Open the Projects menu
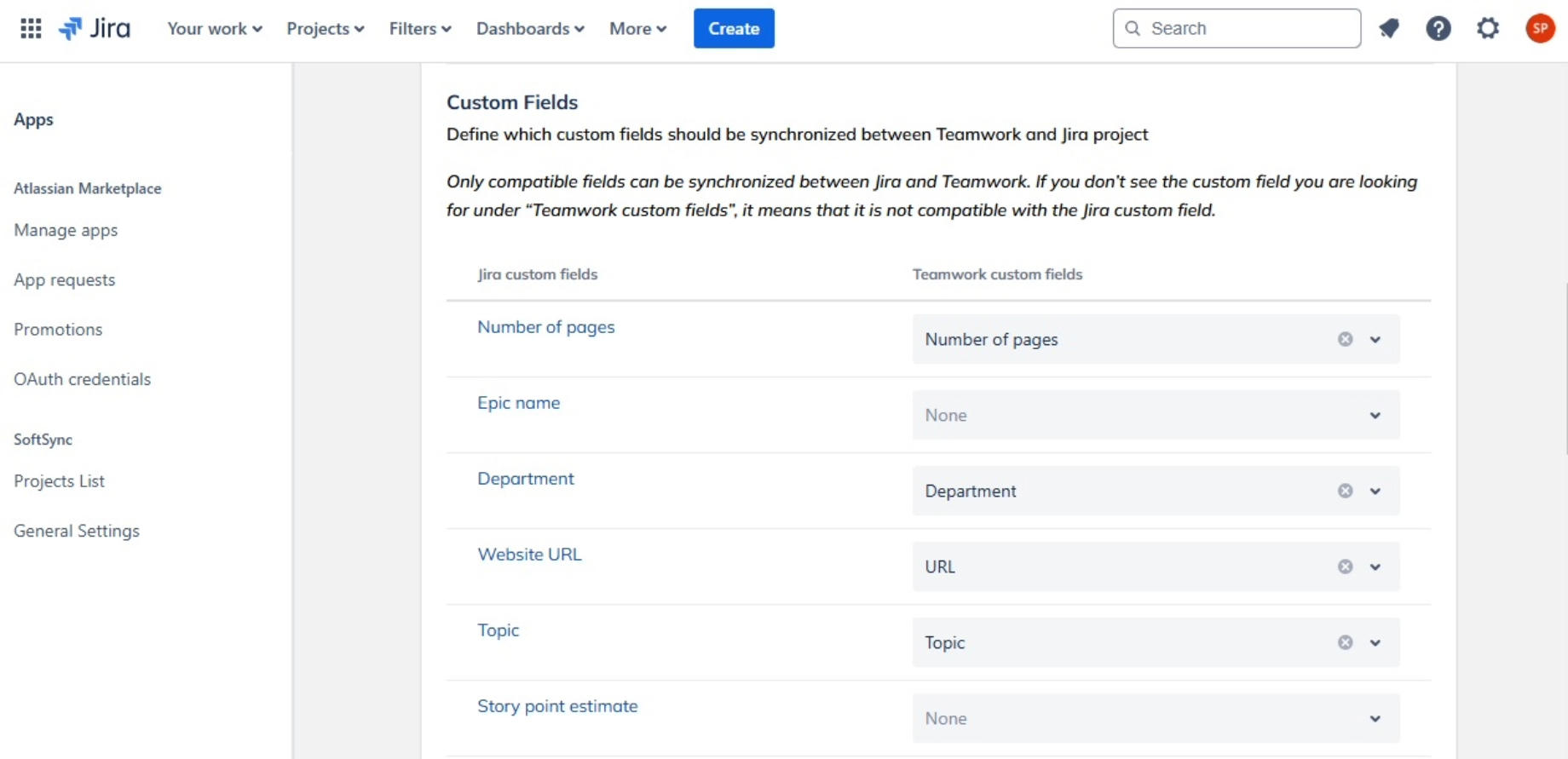This screenshot has height=759, width=1568. click(x=325, y=28)
